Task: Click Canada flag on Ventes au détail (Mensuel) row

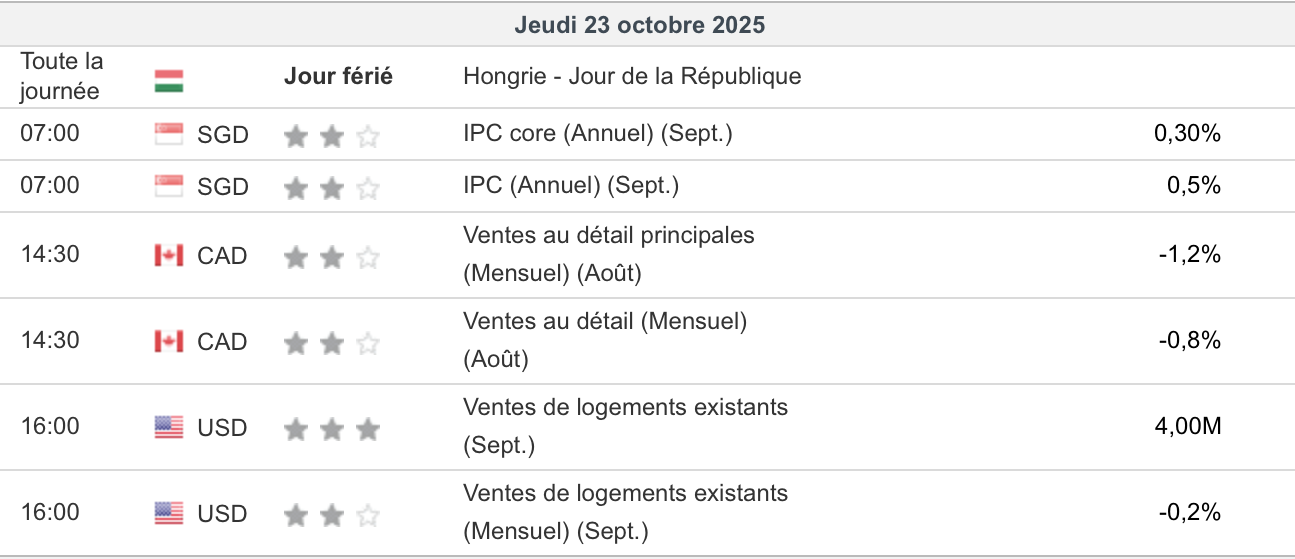Action: (169, 342)
